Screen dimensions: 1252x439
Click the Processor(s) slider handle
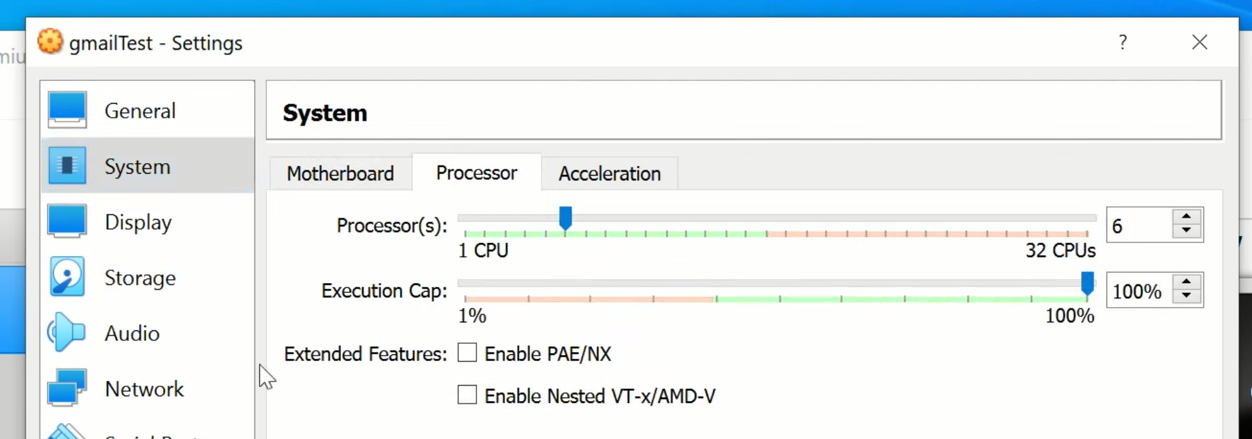click(565, 218)
